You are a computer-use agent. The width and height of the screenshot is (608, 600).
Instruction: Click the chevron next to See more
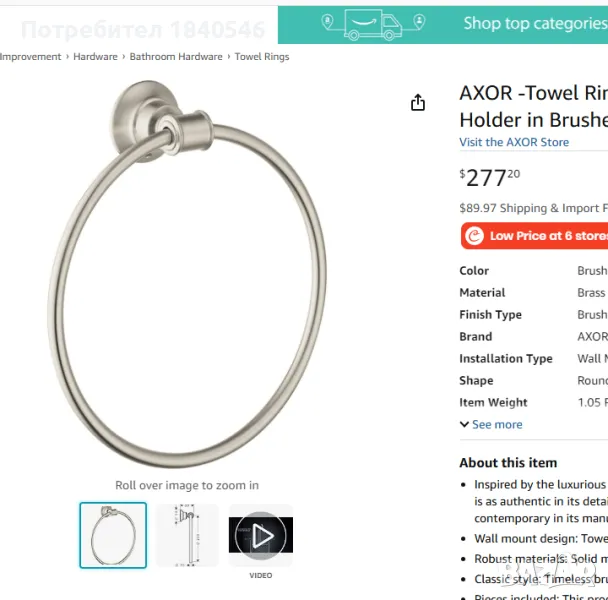[464, 424]
